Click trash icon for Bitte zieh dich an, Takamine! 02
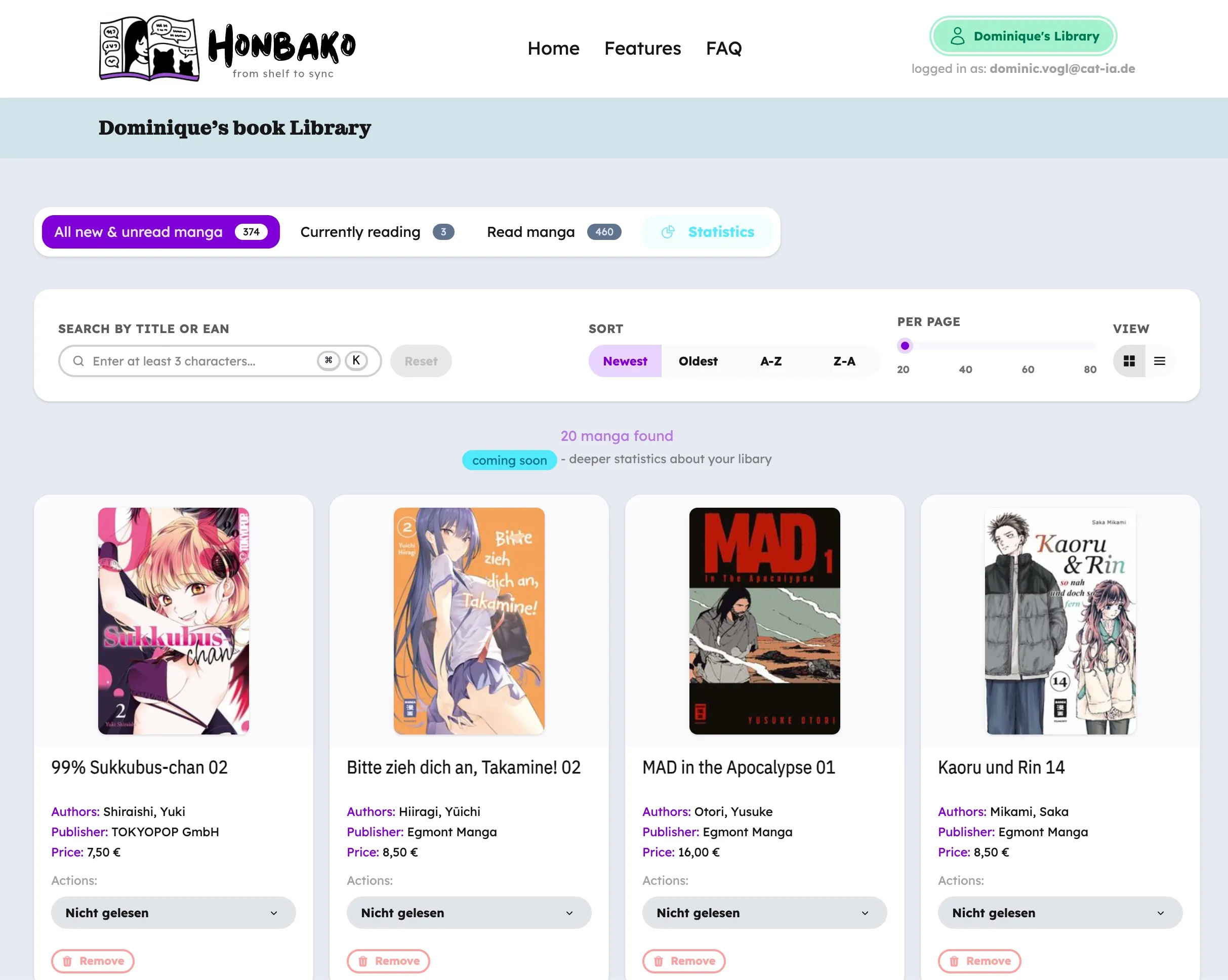Screen dimensions: 1228x980 (363, 961)
